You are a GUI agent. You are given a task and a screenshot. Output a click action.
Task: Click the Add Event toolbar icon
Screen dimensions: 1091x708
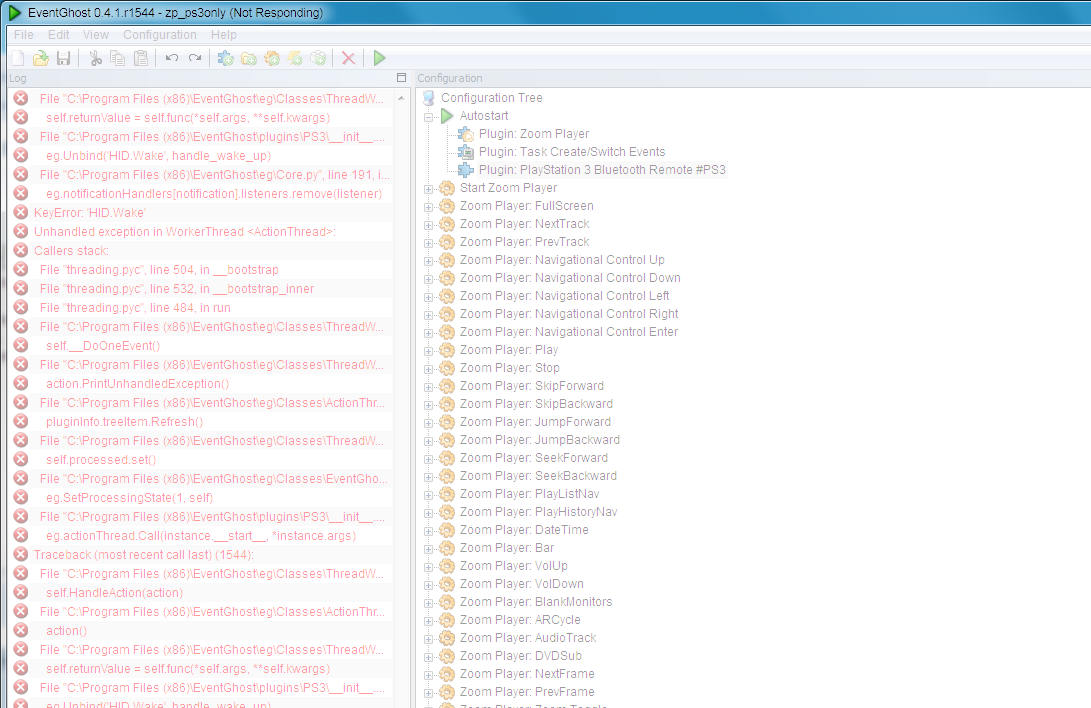click(295, 58)
